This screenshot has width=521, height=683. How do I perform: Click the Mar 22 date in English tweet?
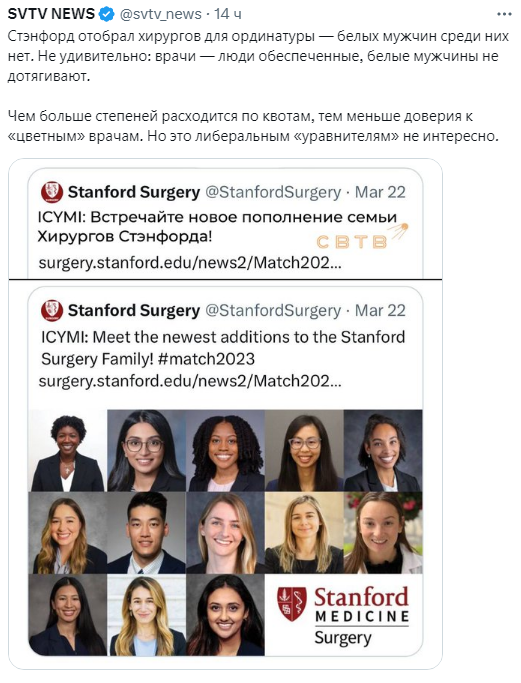coord(380,311)
